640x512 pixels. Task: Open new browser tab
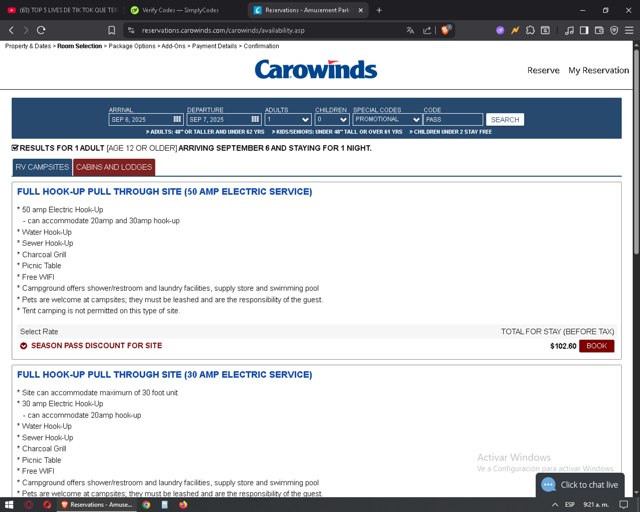(x=379, y=10)
